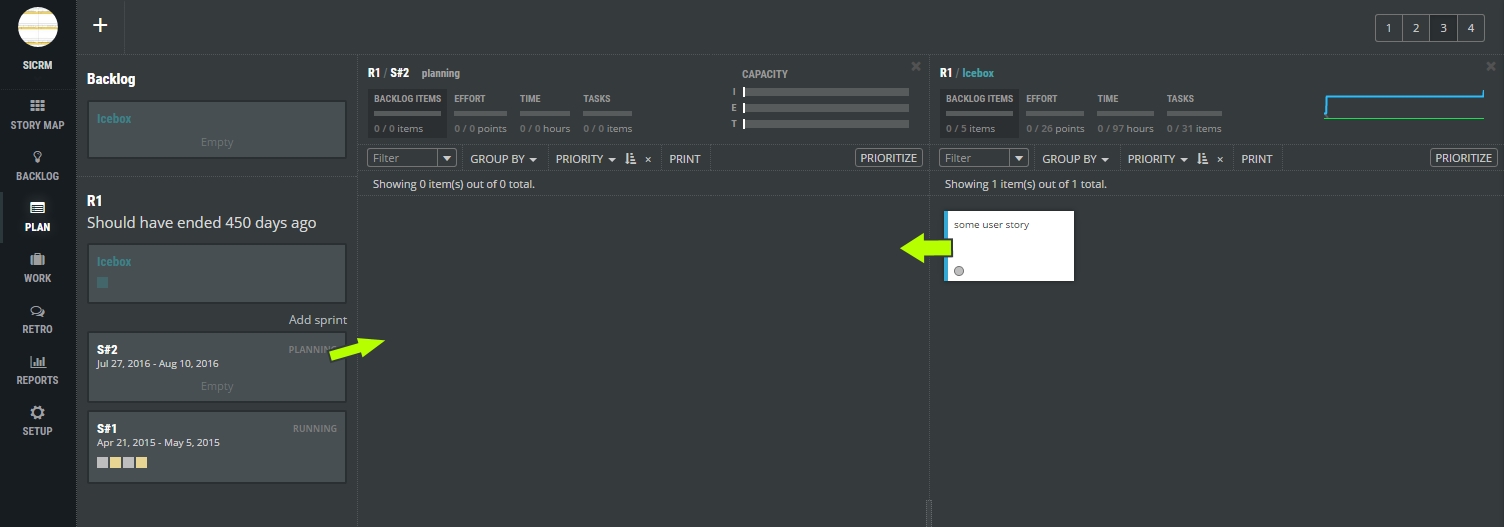Open the Backlog lightbulb section
This screenshot has height=527, width=1504.
[x=38, y=166]
